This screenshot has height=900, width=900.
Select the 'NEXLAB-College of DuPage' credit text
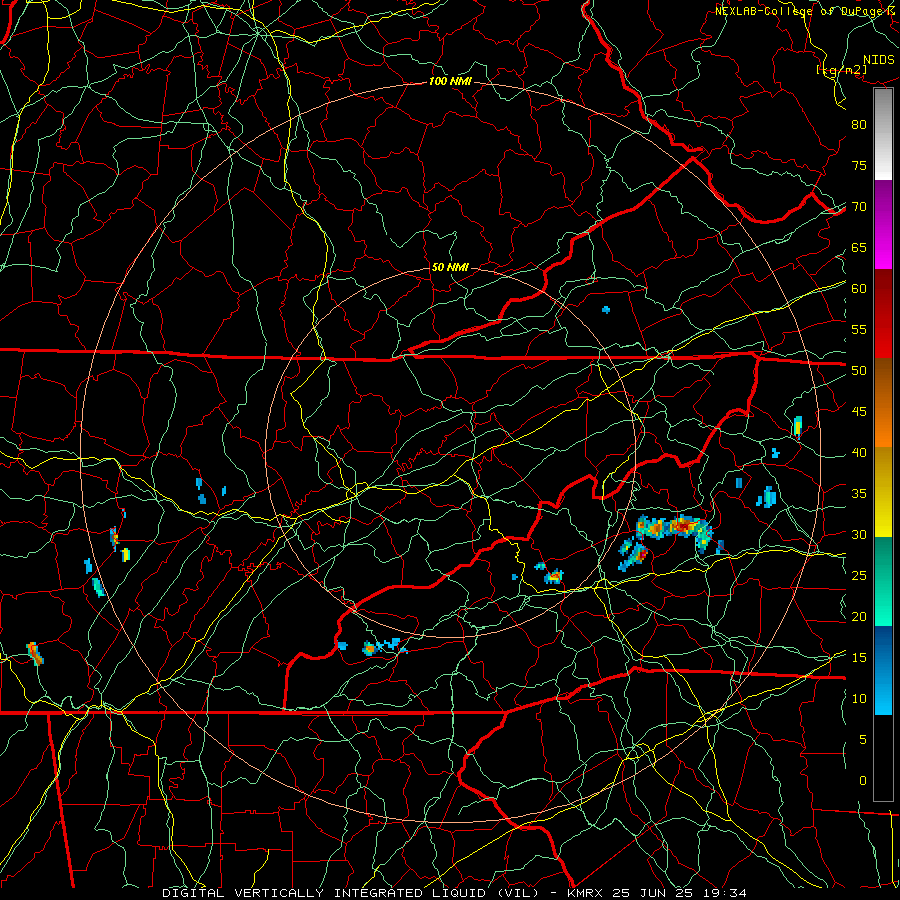pyautogui.click(x=799, y=11)
